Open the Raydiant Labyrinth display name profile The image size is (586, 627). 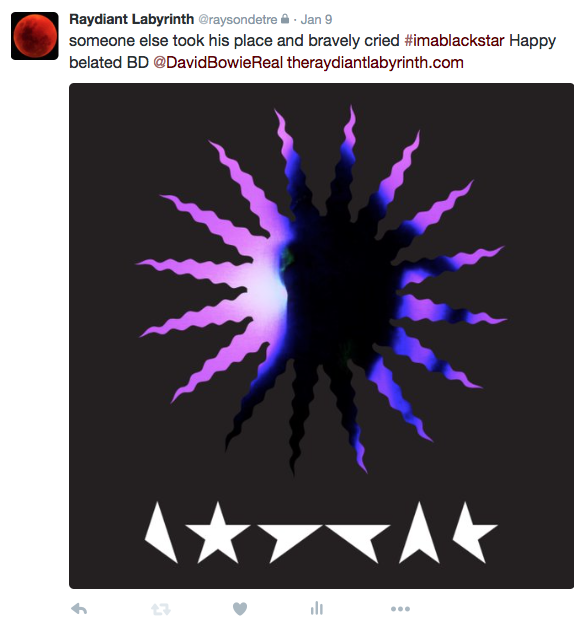click(132, 19)
